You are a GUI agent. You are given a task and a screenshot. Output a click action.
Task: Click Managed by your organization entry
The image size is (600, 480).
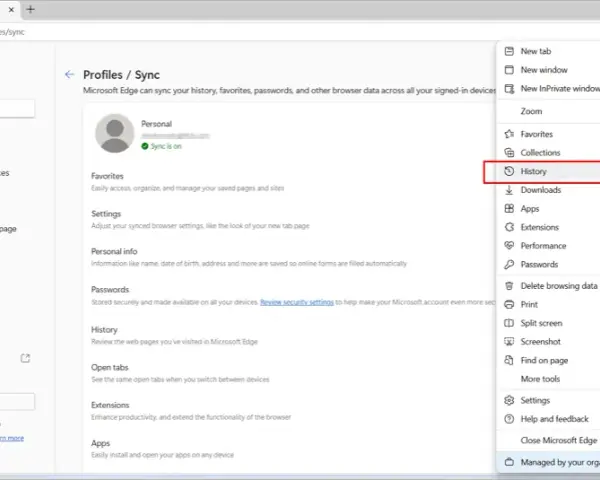tap(548, 462)
